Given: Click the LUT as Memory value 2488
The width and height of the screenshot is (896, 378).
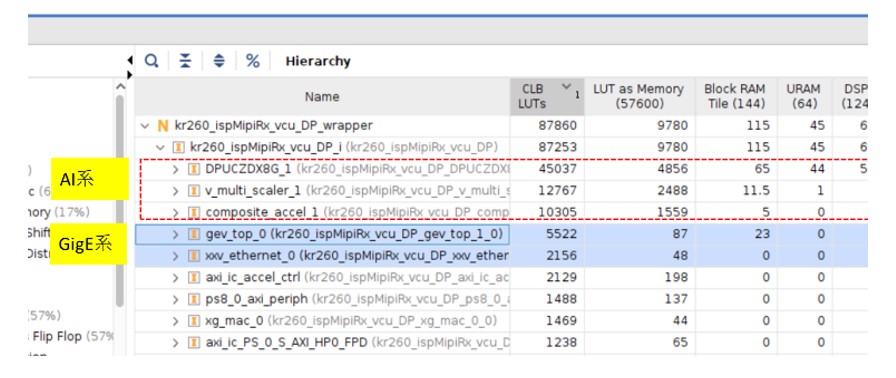Looking at the screenshot, I should [671, 191].
